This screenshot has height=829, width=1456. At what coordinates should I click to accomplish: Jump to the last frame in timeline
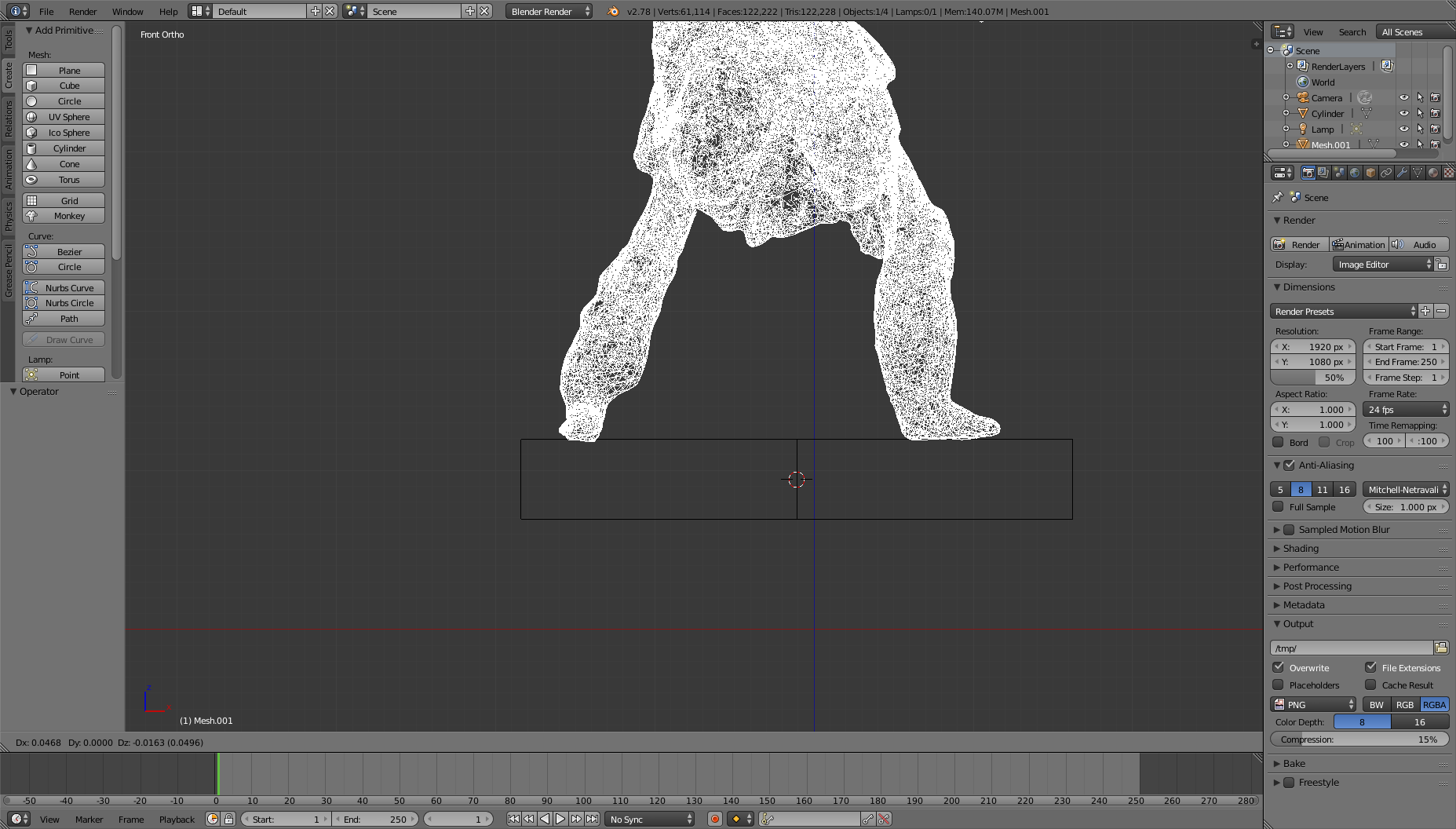coord(592,819)
